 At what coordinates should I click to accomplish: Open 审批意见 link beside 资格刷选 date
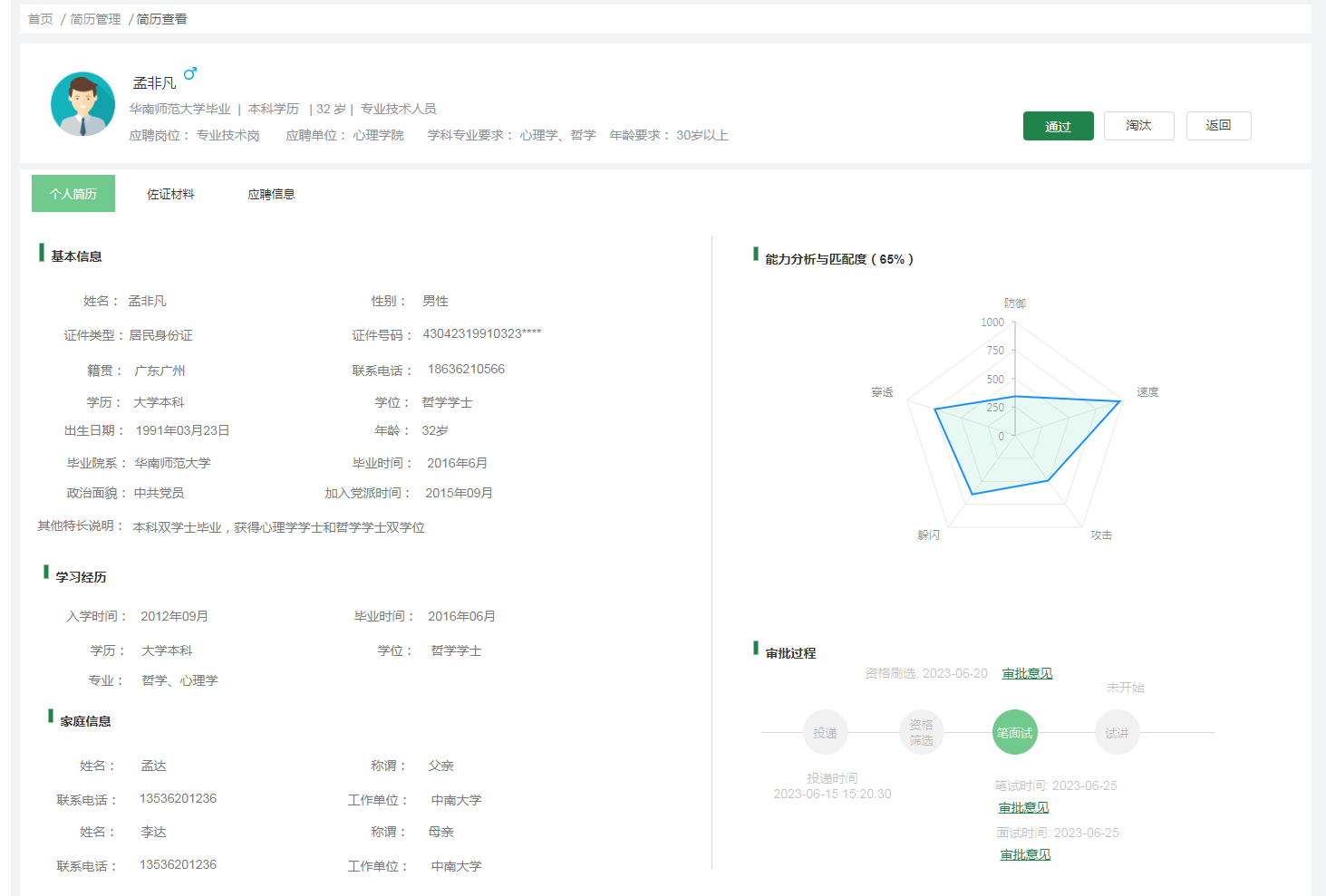[x=1027, y=673]
